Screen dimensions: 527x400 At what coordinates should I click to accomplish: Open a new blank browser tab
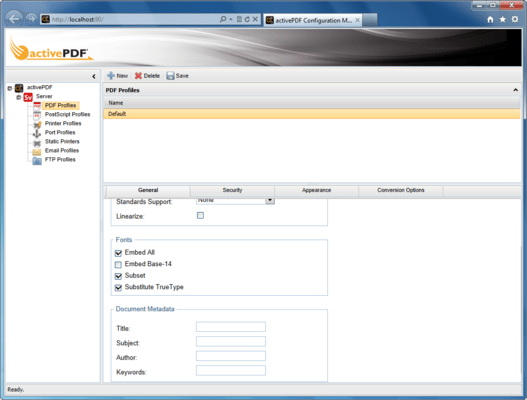coord(370,20)
